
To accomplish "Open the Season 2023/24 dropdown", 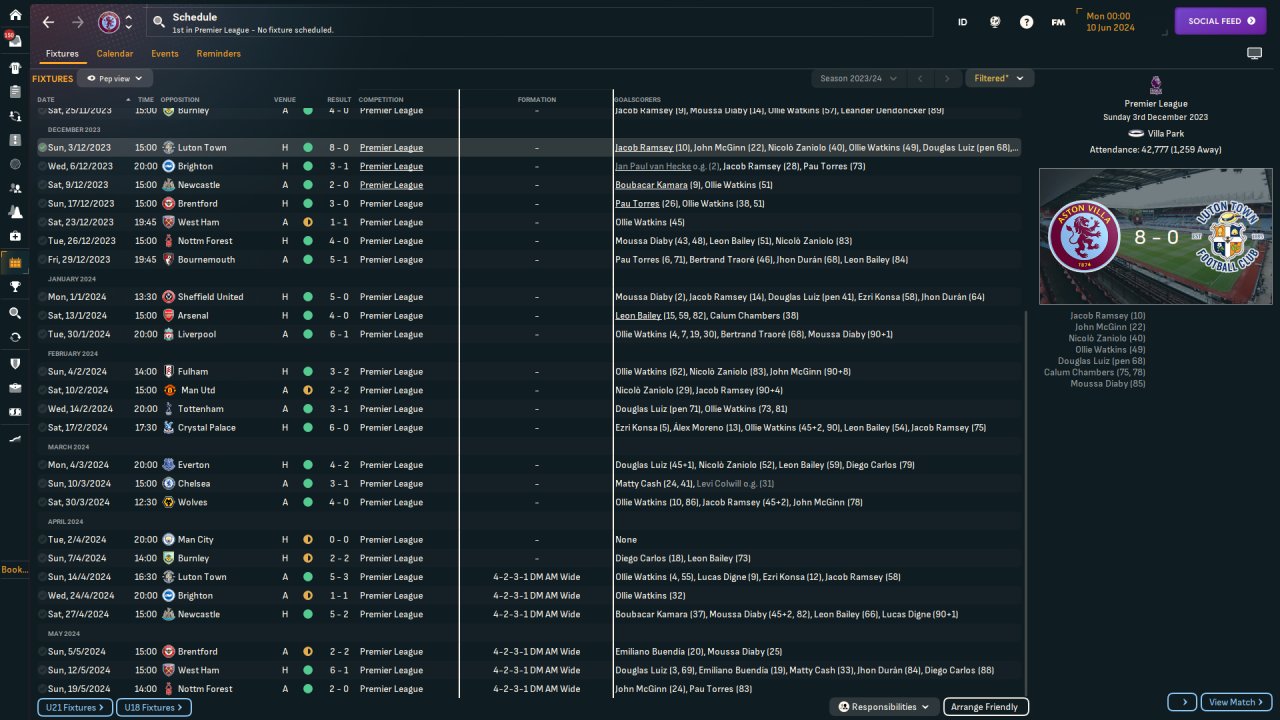I will point(858,78).
